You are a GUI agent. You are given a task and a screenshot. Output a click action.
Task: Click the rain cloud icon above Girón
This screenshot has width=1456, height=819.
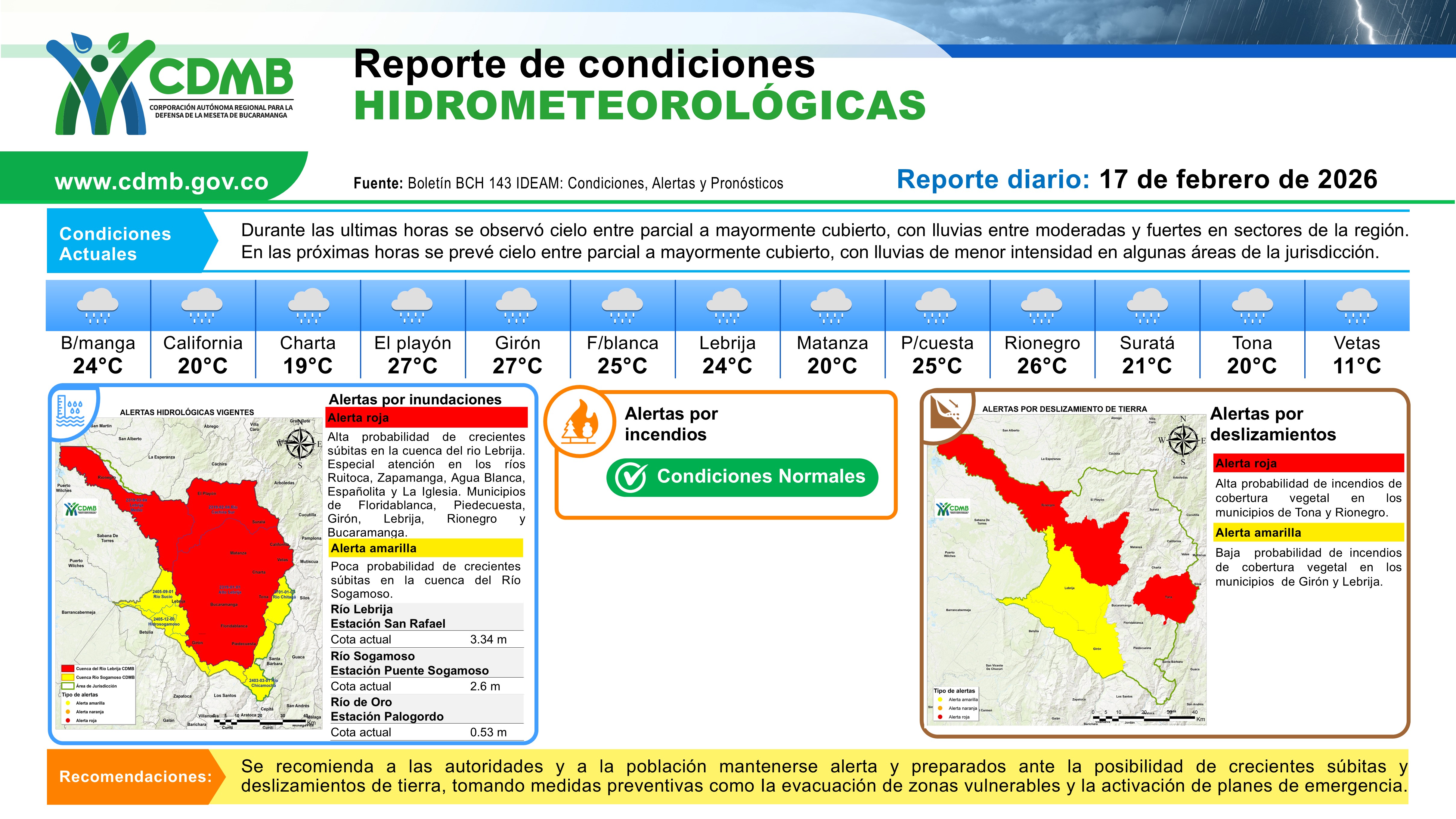[517, 306]
